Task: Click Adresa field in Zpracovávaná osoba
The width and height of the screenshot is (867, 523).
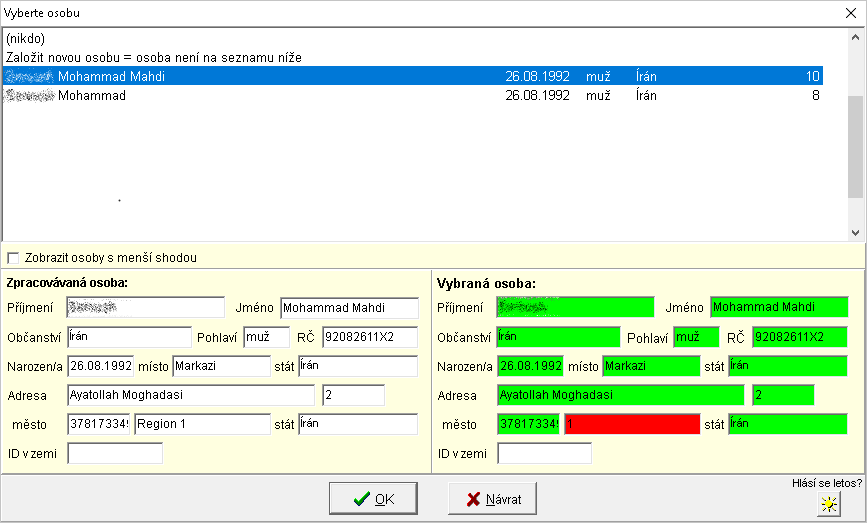Action: (x=190, y=395)
